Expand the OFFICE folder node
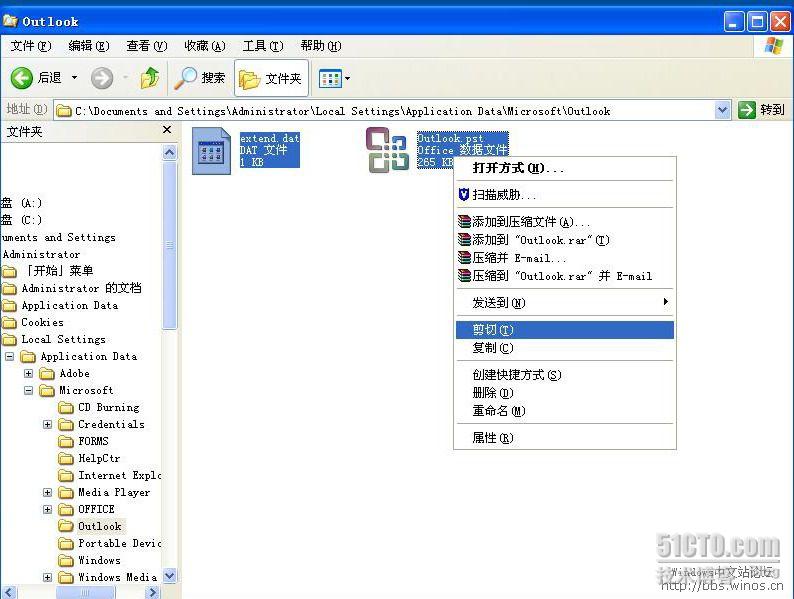This screenshot has width=794, height=599. (47, 509)
